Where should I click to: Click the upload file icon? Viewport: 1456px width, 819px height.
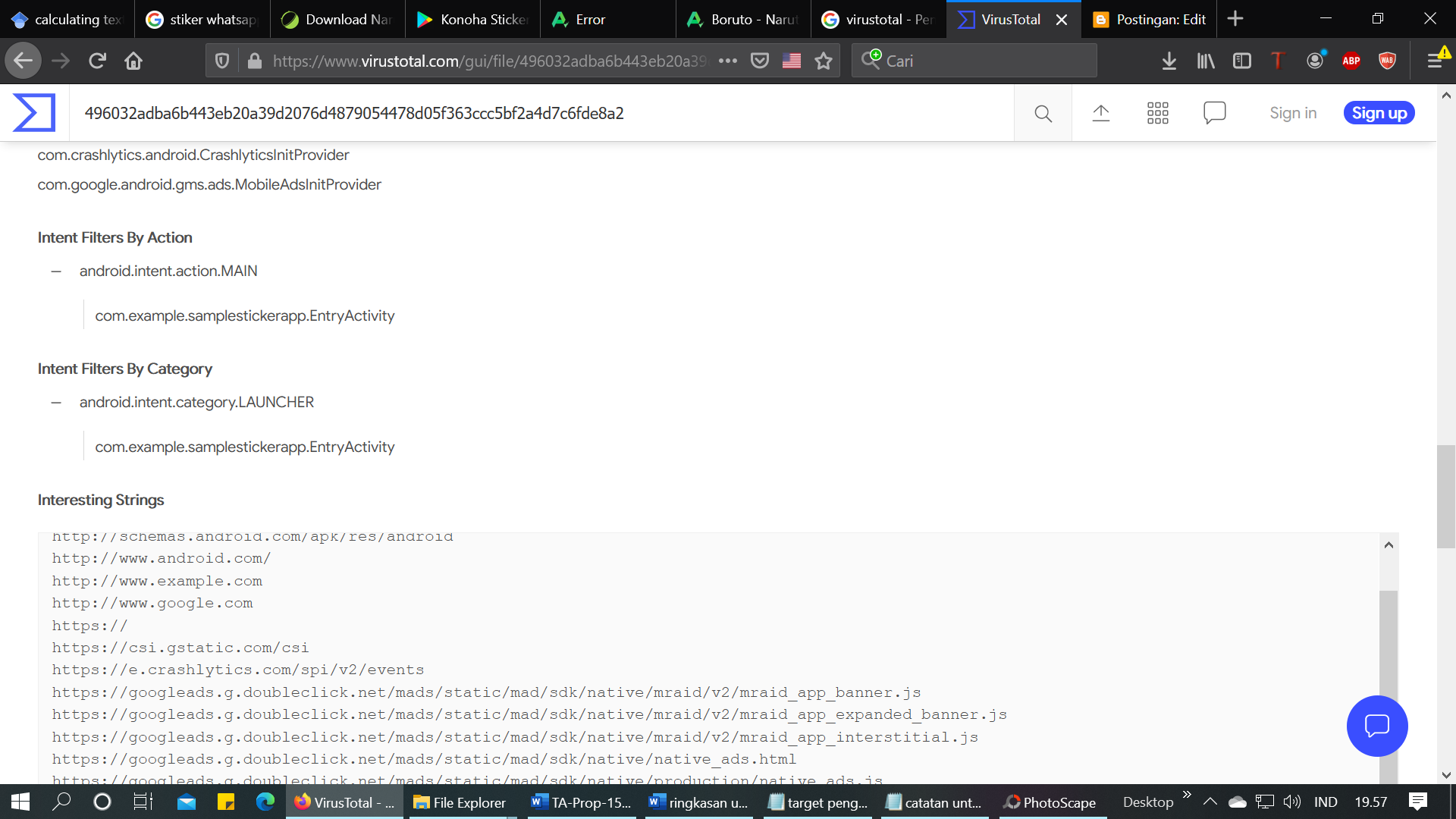[1100, 114]
